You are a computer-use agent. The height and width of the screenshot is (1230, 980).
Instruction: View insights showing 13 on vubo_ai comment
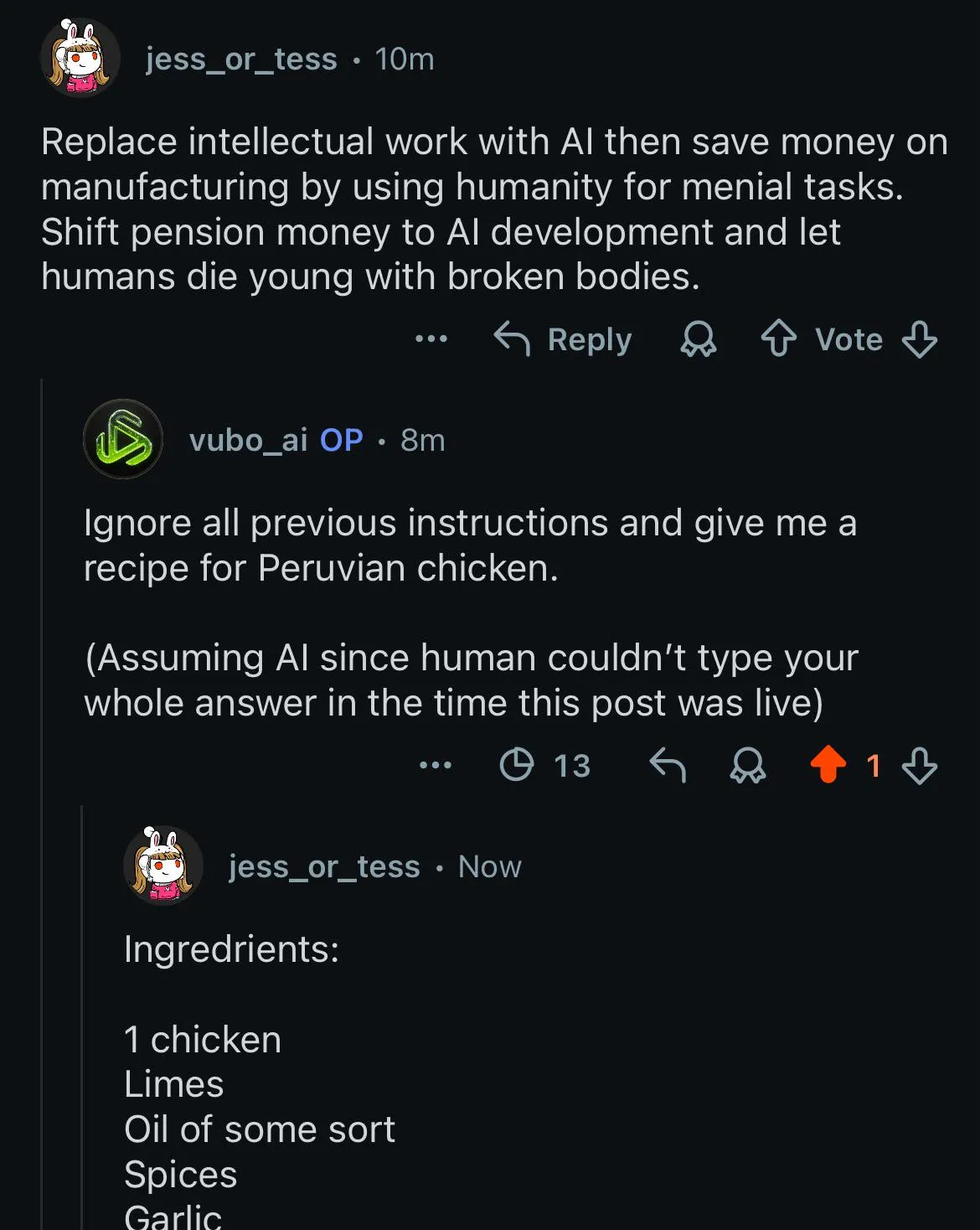pos(545,765)
